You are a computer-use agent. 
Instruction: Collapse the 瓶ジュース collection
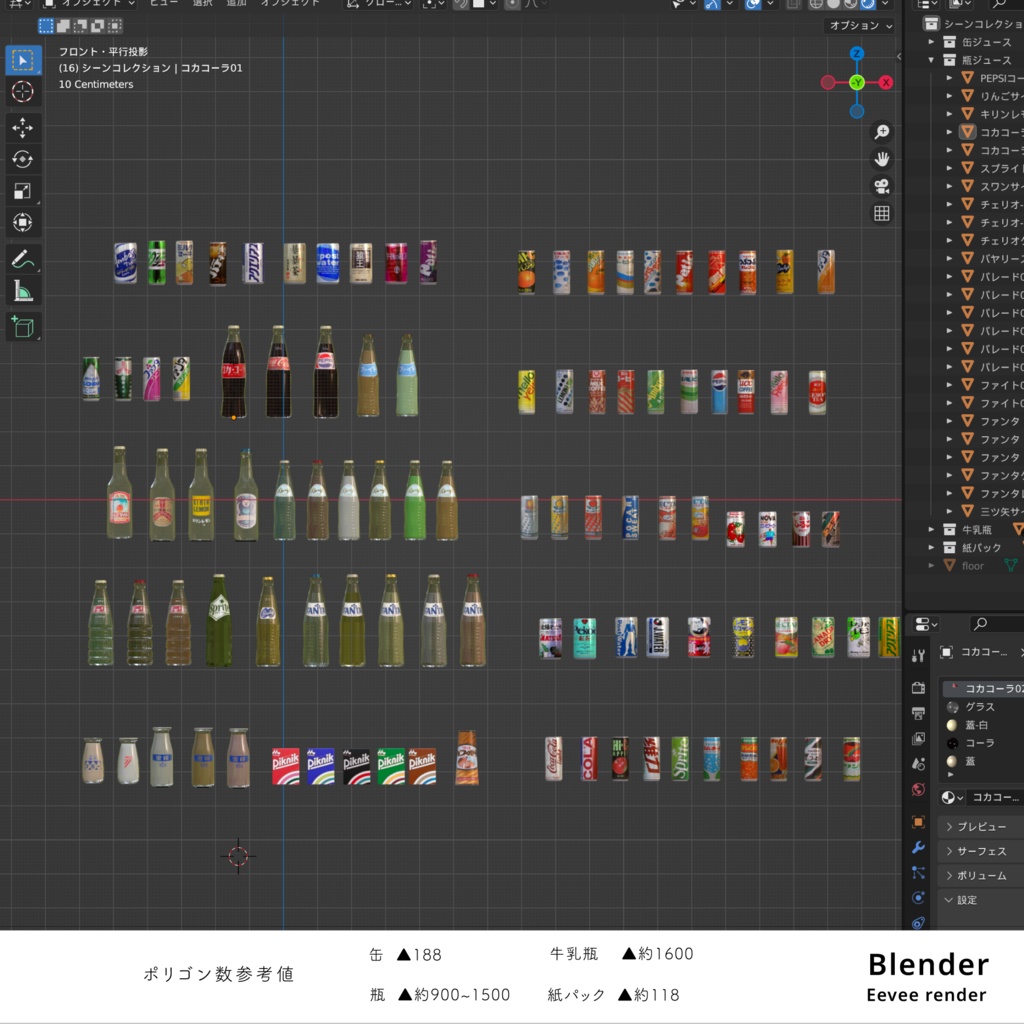tap(931, 58)
